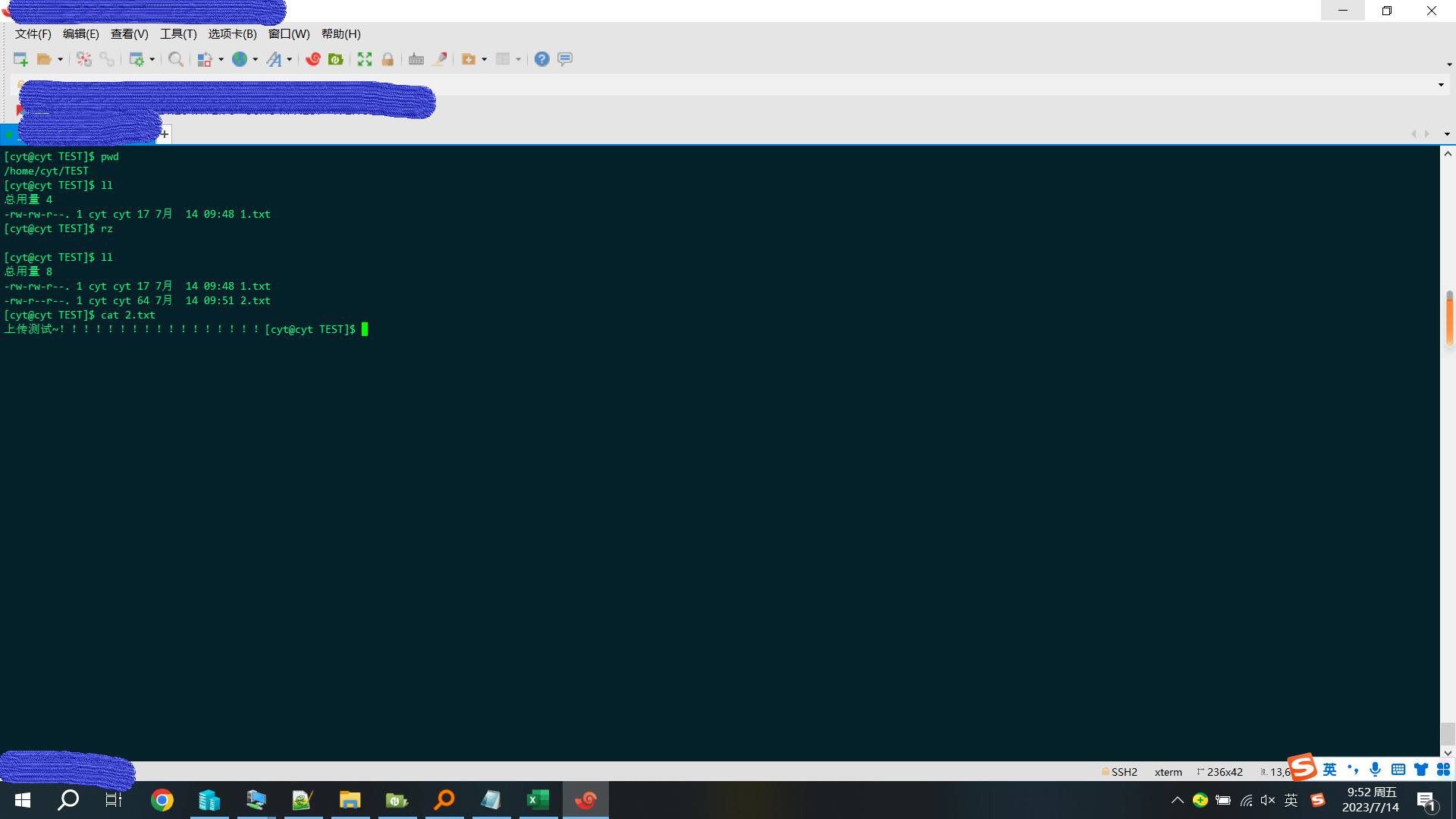1456x819 pixels.
Task: Click terminal scrollbar down arrow
Action: pyautogui.click(x=1448, y=753)
